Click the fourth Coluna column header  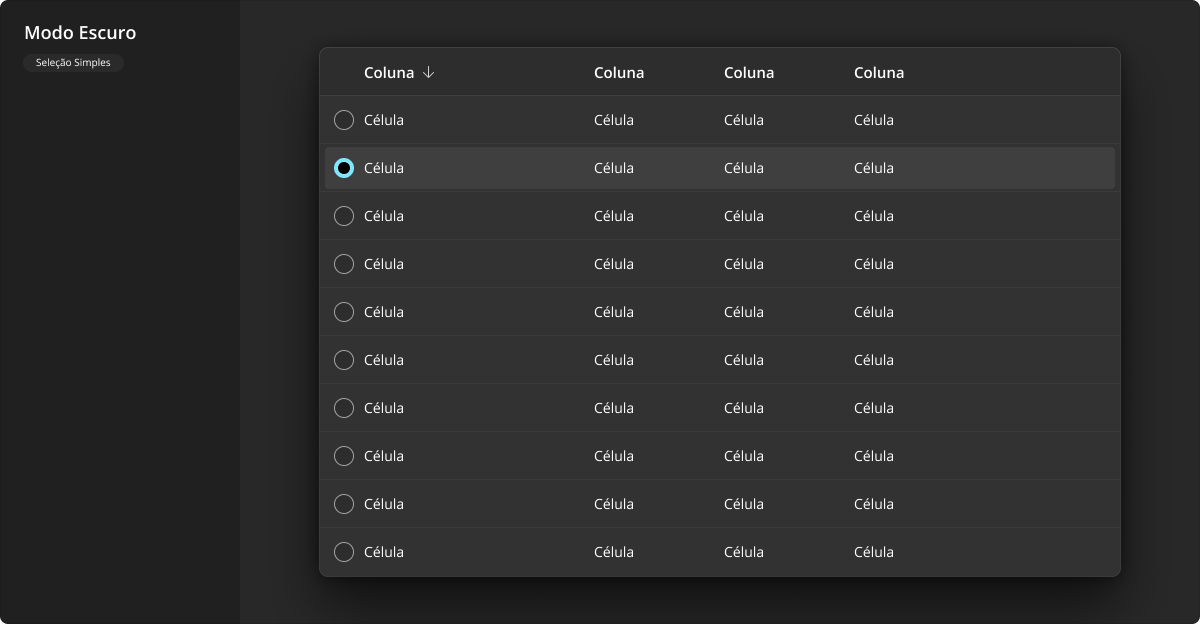tap(879, 72)
